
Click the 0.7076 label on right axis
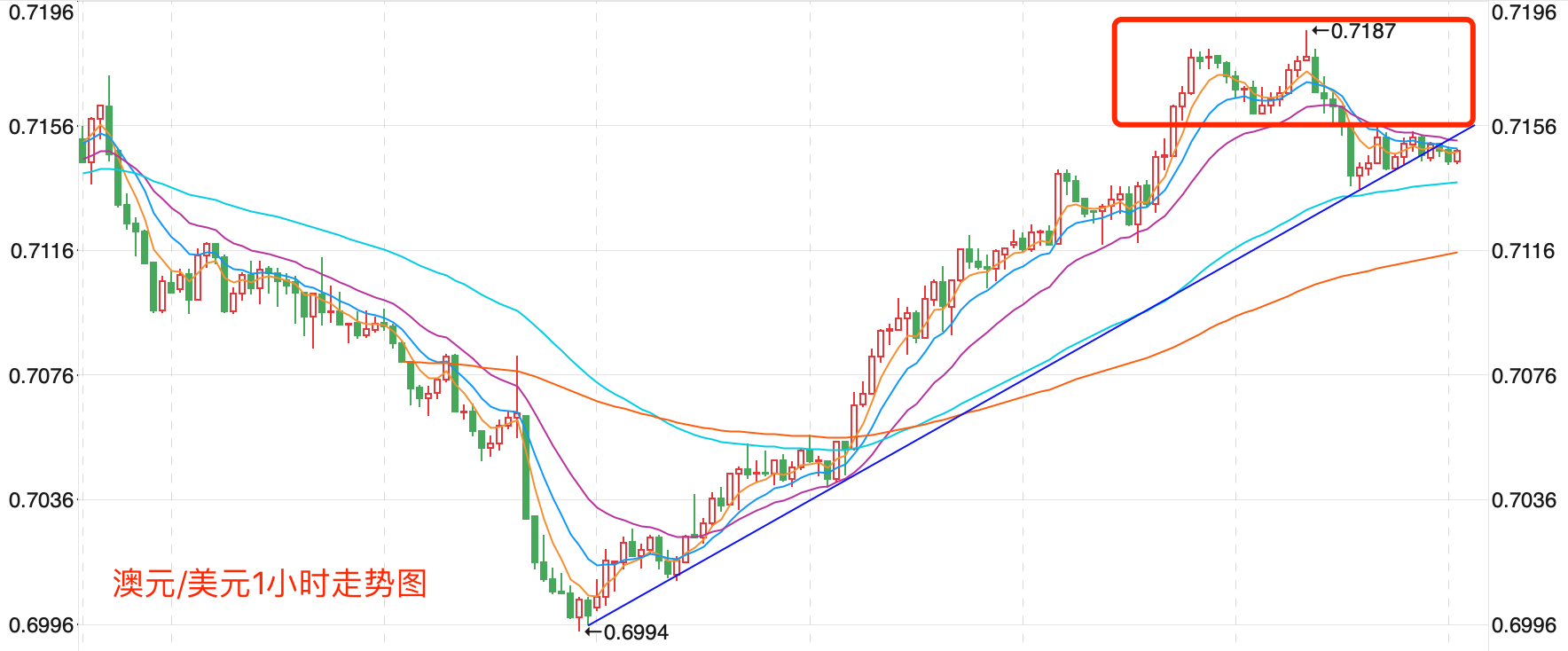tap(1524, 376)
